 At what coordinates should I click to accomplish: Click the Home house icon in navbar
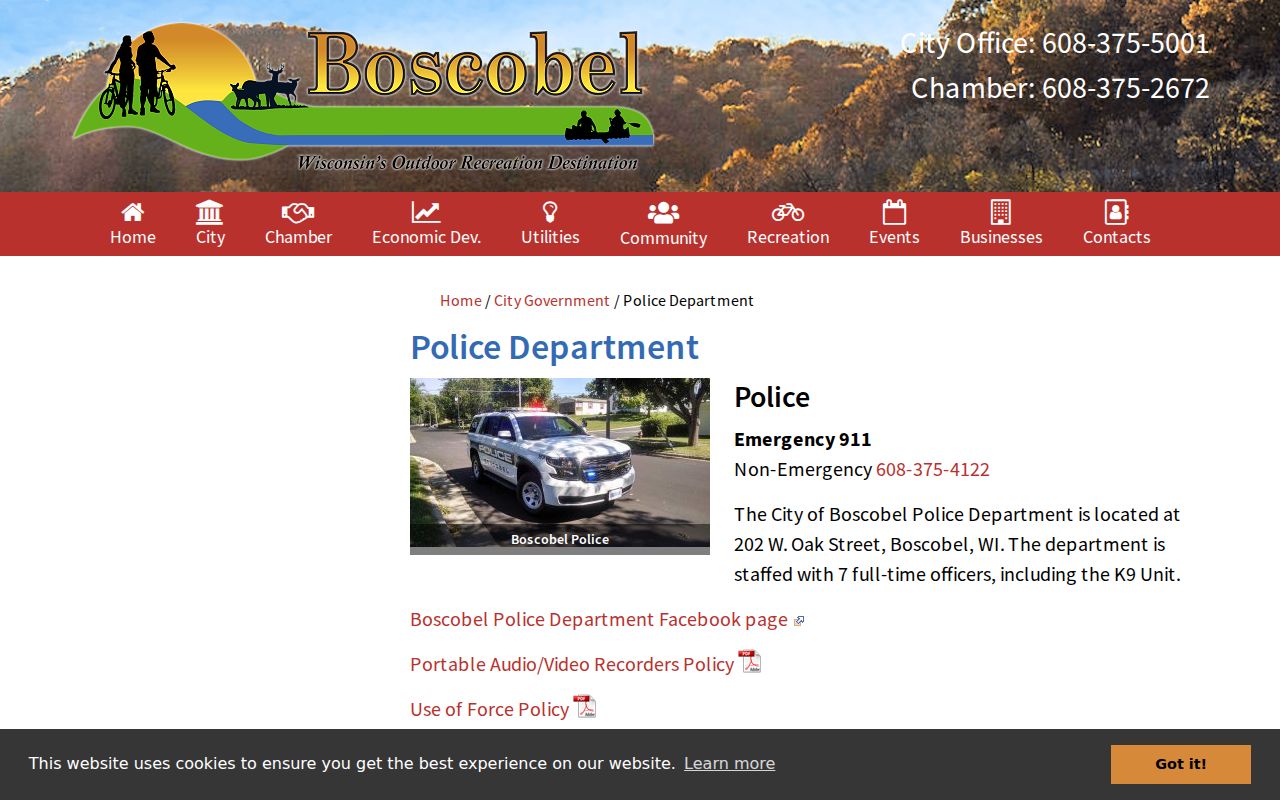click(132, 211)
